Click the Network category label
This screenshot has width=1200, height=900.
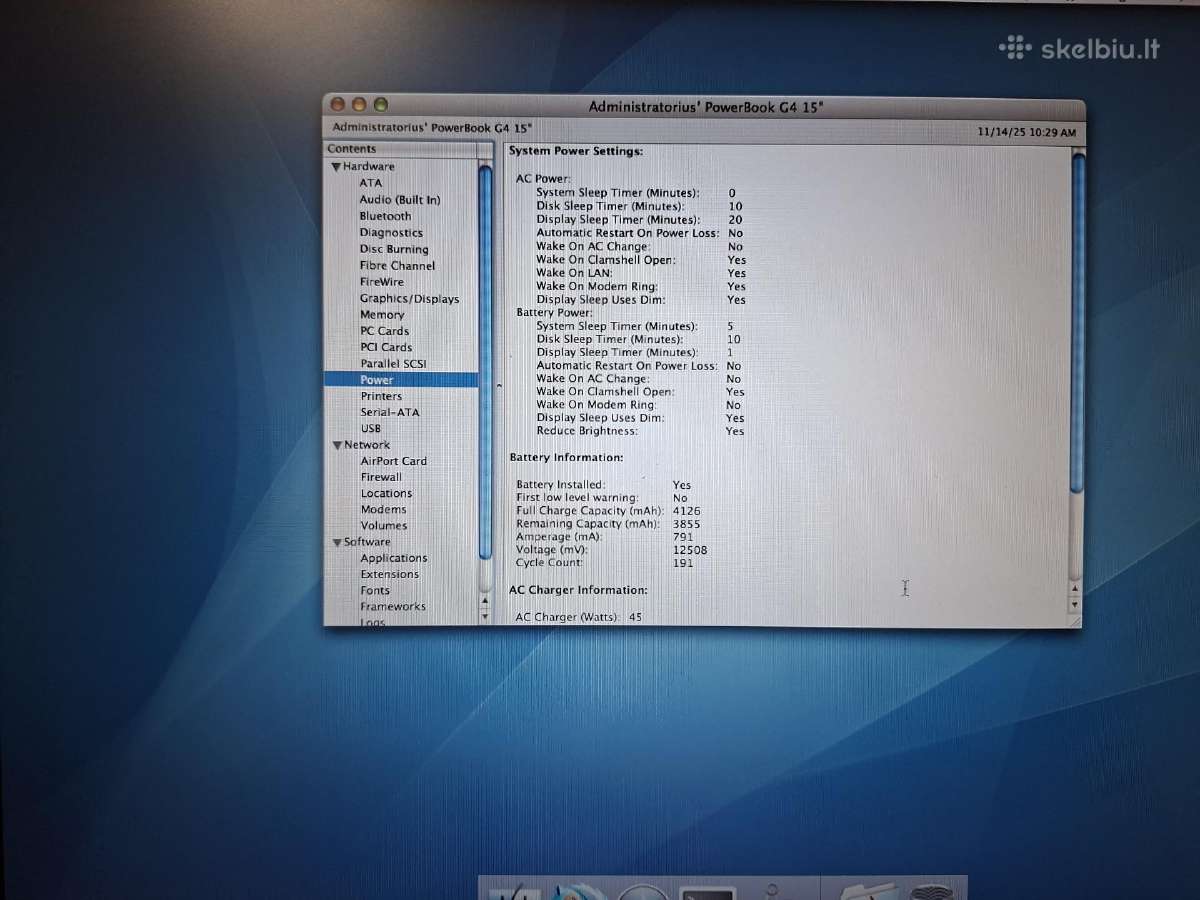coord(367,445)
